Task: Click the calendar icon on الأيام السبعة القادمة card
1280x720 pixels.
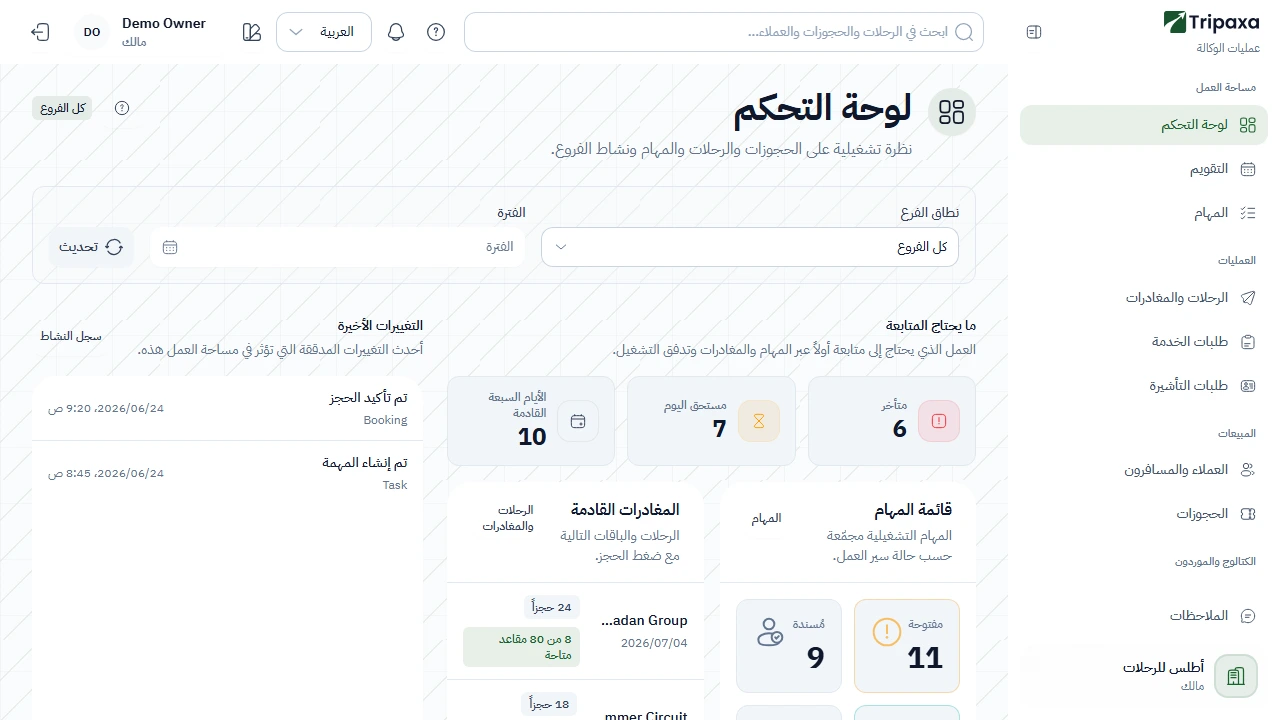Action: pos(578,421)
